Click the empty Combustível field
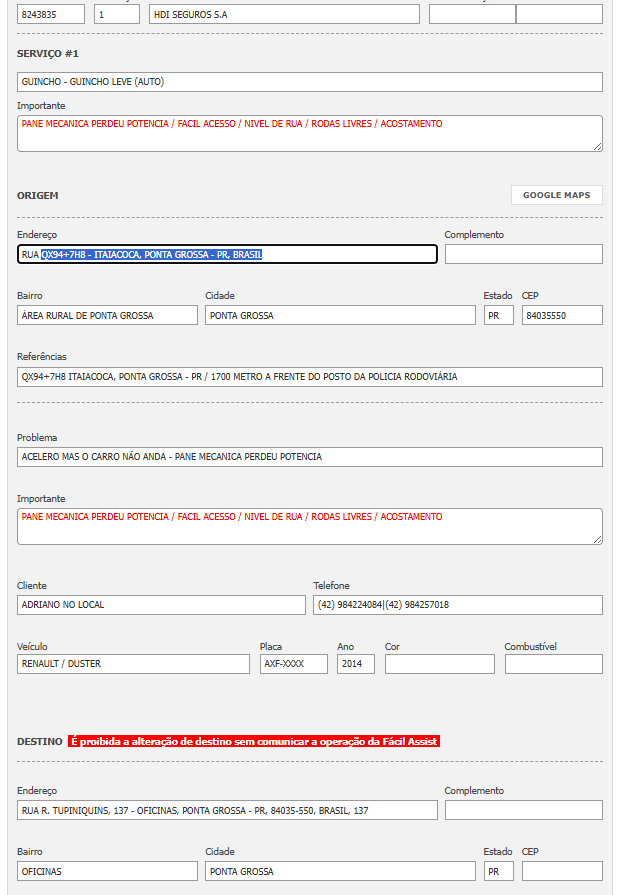 (x=553, y=664)
